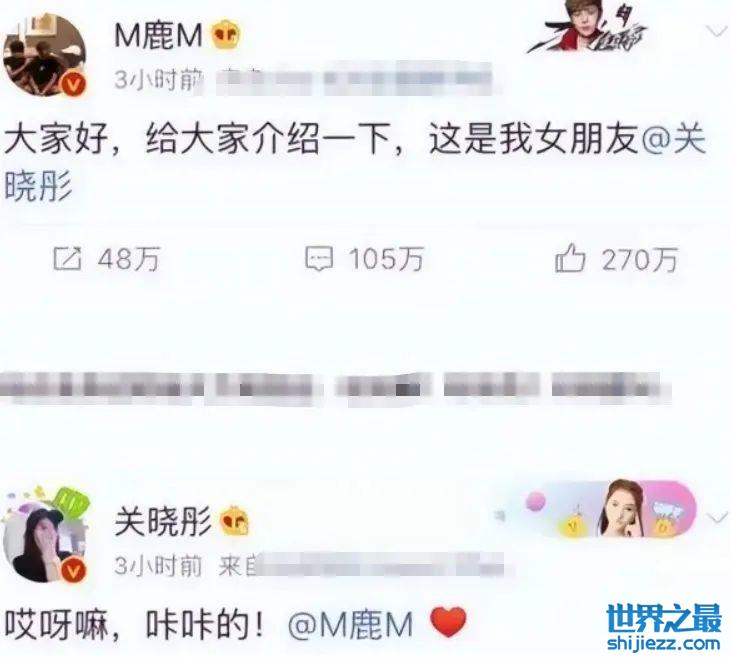This screenshot has width=731, height=658.
Task: Click the M鹿M username at top
Action: [159, 35]
